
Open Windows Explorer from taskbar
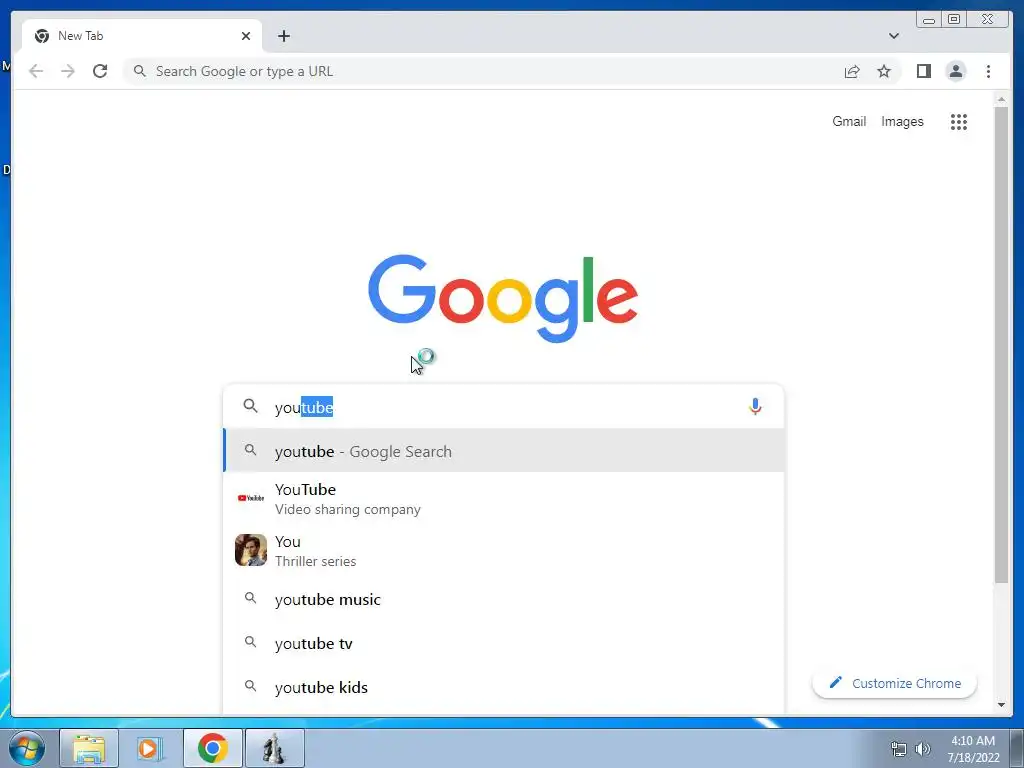tap(89, 748)
